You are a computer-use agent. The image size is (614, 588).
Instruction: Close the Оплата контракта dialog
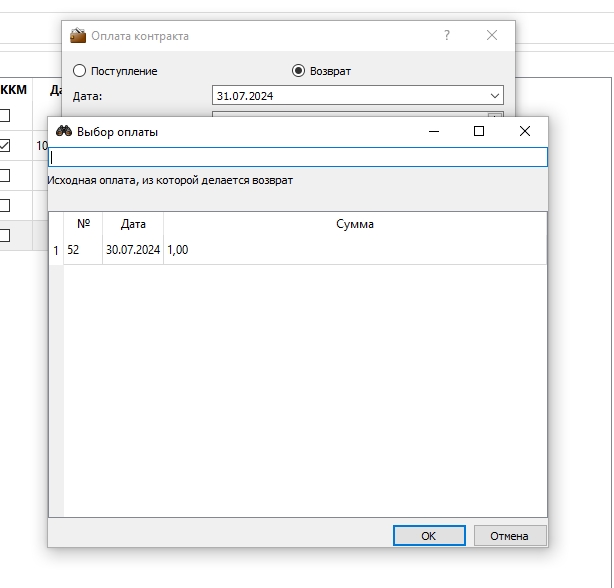pyautogui.click(x=492, y=35)
